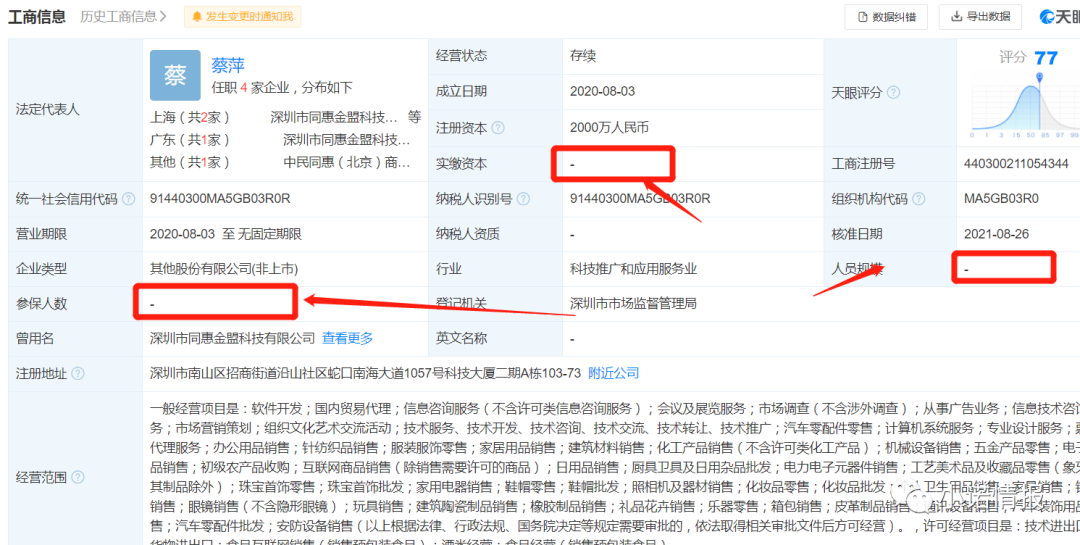Click the download icon in 导出数据

tap(956, 17)
